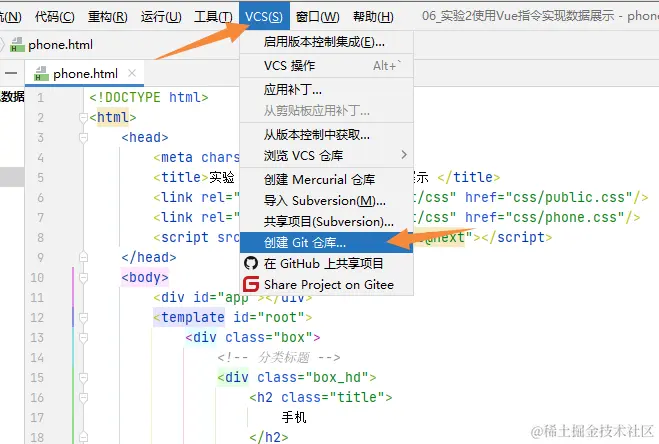Open the VCS(S) menu
Screen dimensions: 659x444
pos(264,16)
